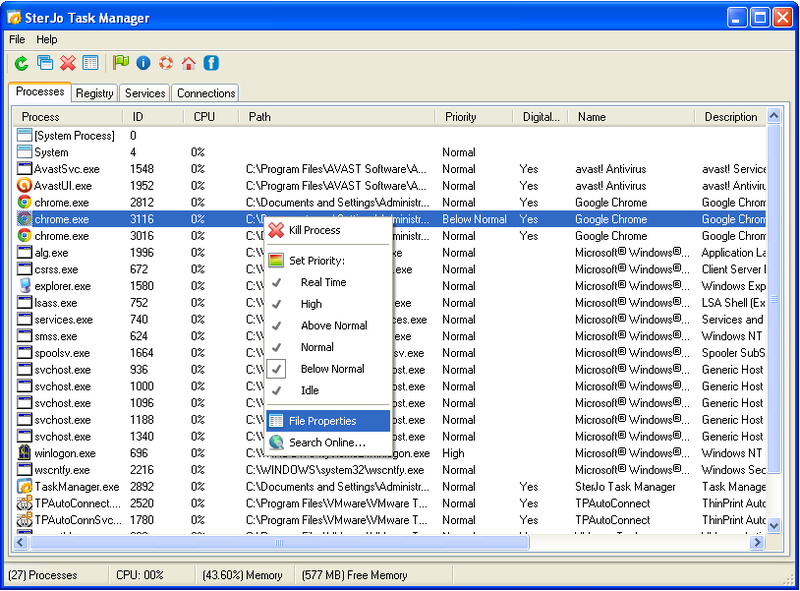The height and width of the screenshot is (591, 800).
Task: Choose Search Online... menu entry
Action: (328, 442)
